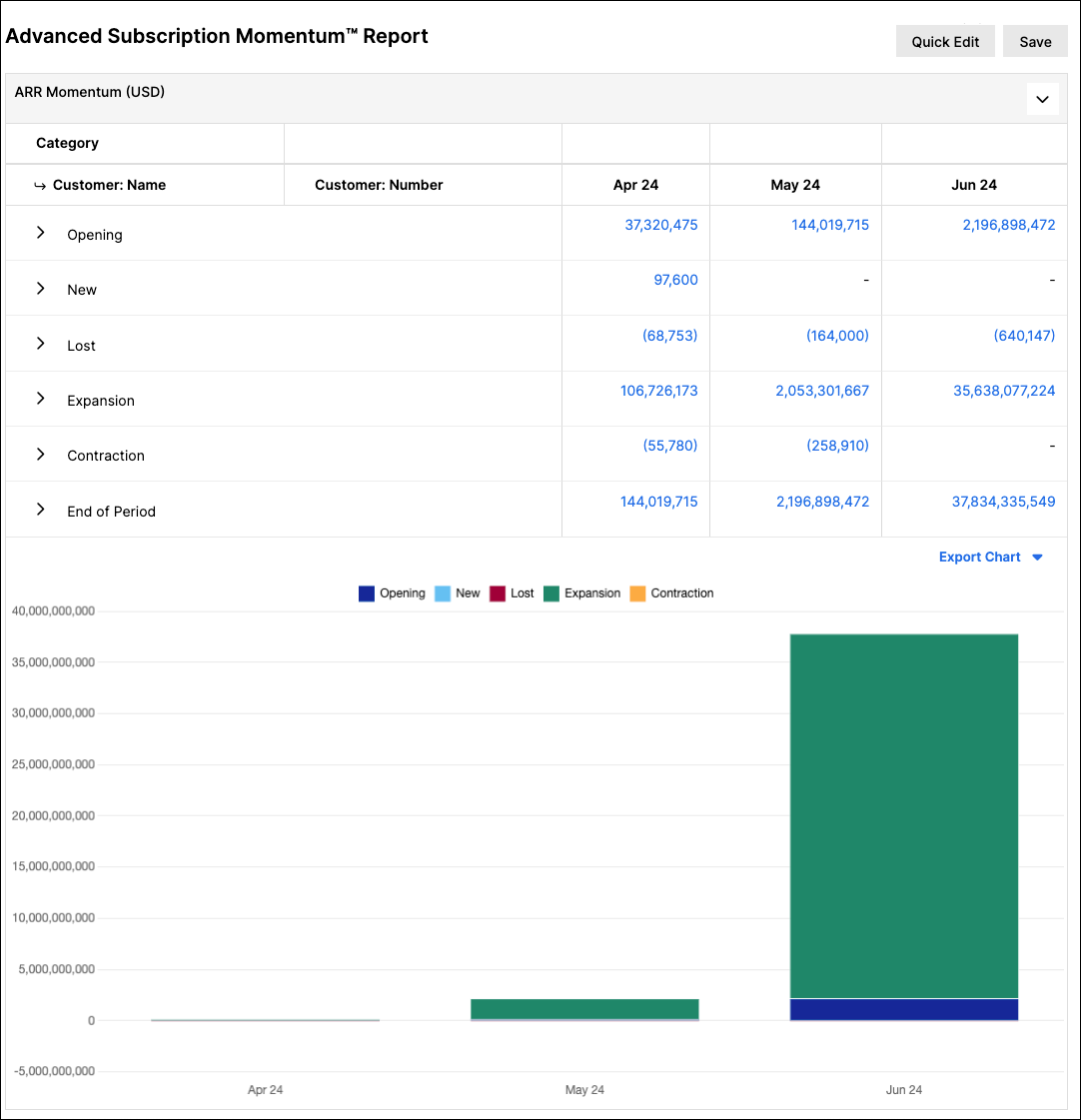The image size is (1081, 1120).
Task: Expand the Opening row chevron
Action: [x=41, y=233]
